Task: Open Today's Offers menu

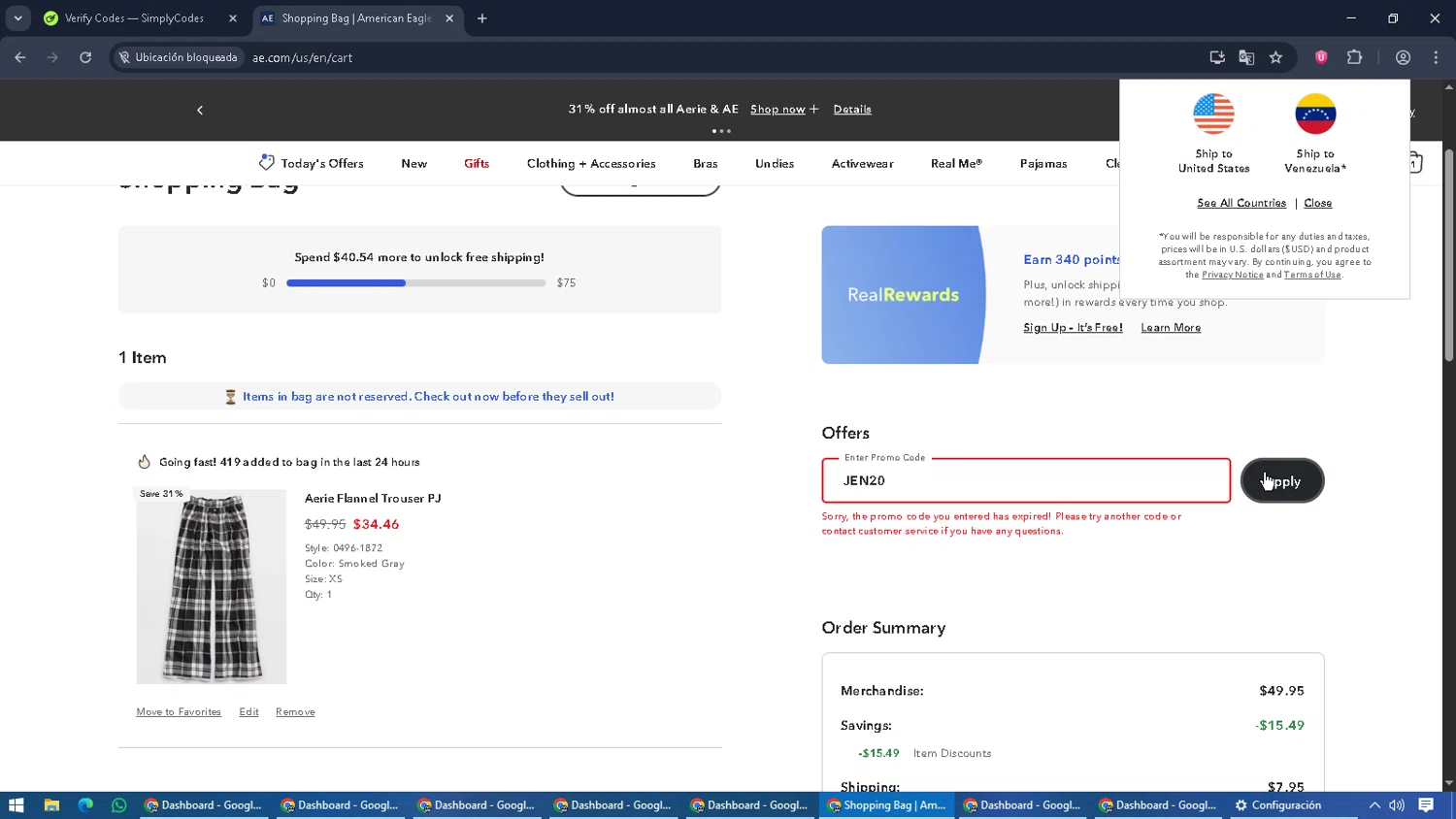Action: tap(311, 163)
